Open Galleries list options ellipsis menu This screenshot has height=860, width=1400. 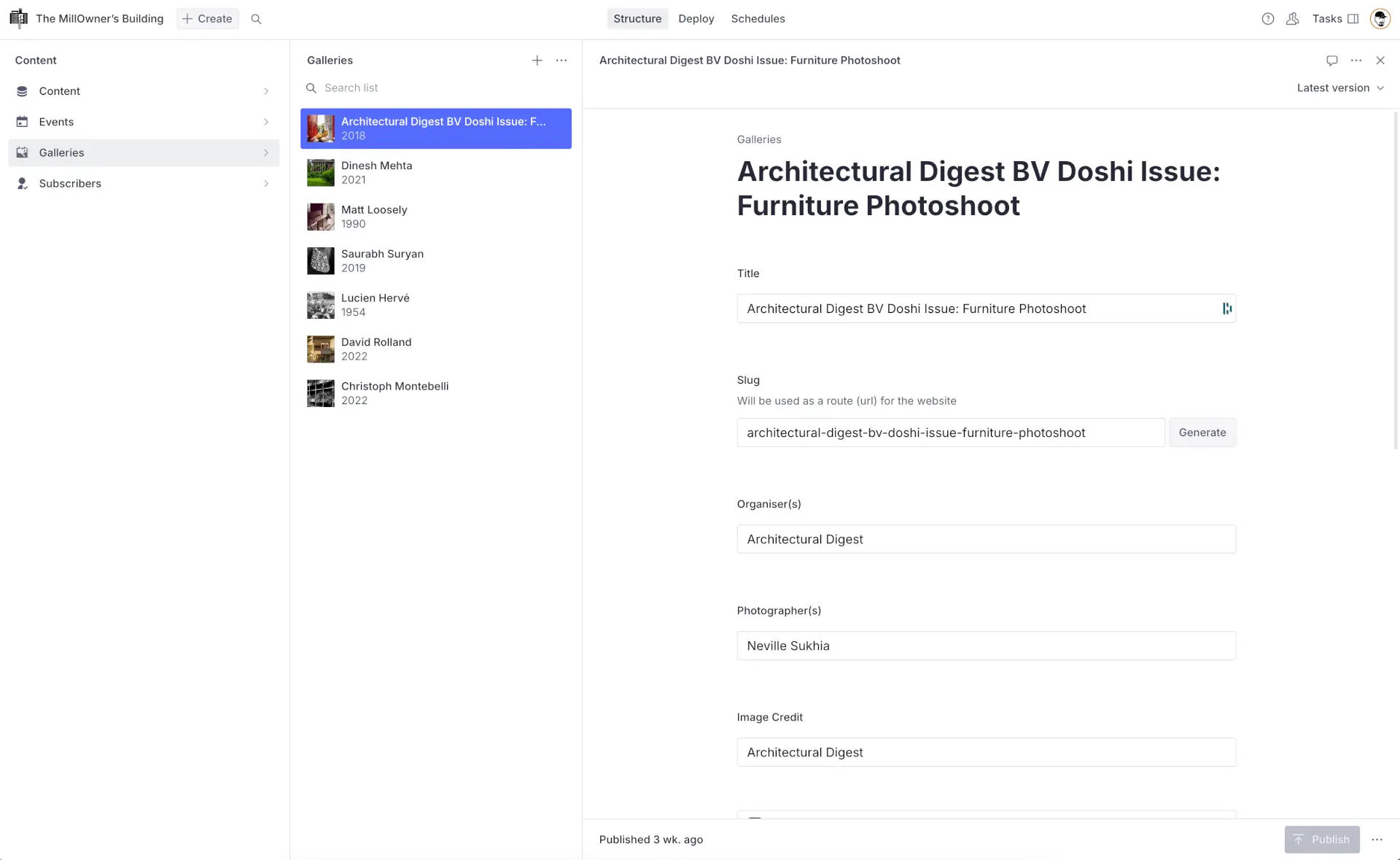pyautogui.click(x=561, y=61)
